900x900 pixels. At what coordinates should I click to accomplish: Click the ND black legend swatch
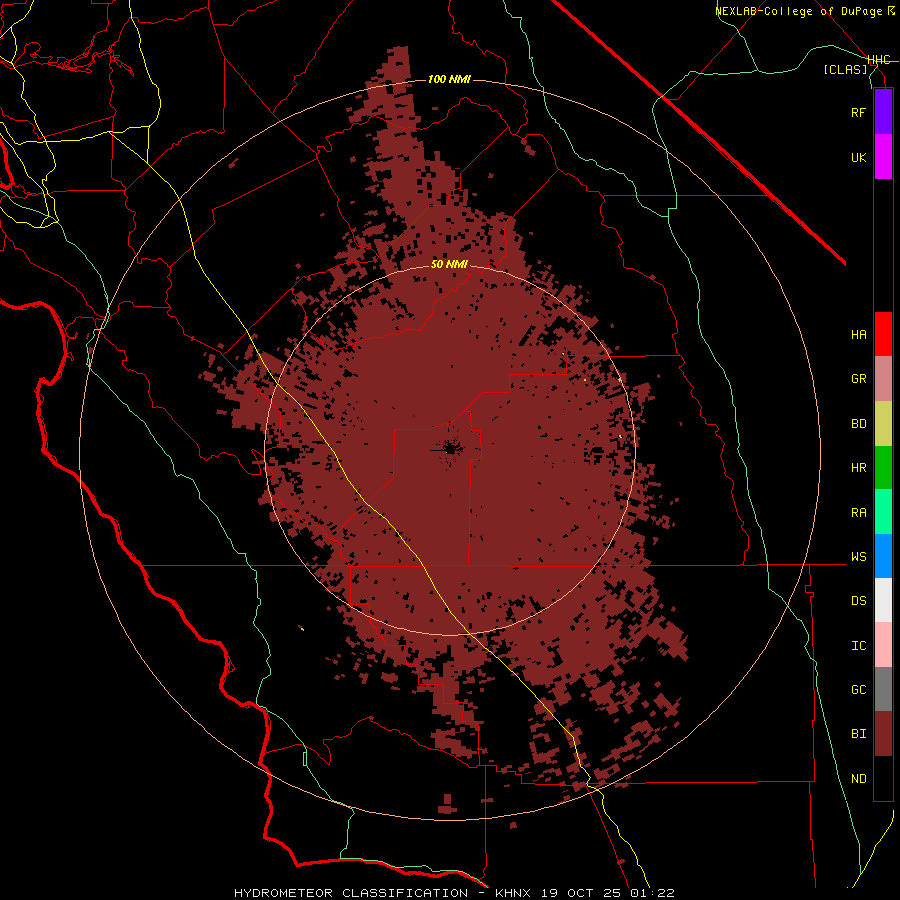[x=883, y=778]
